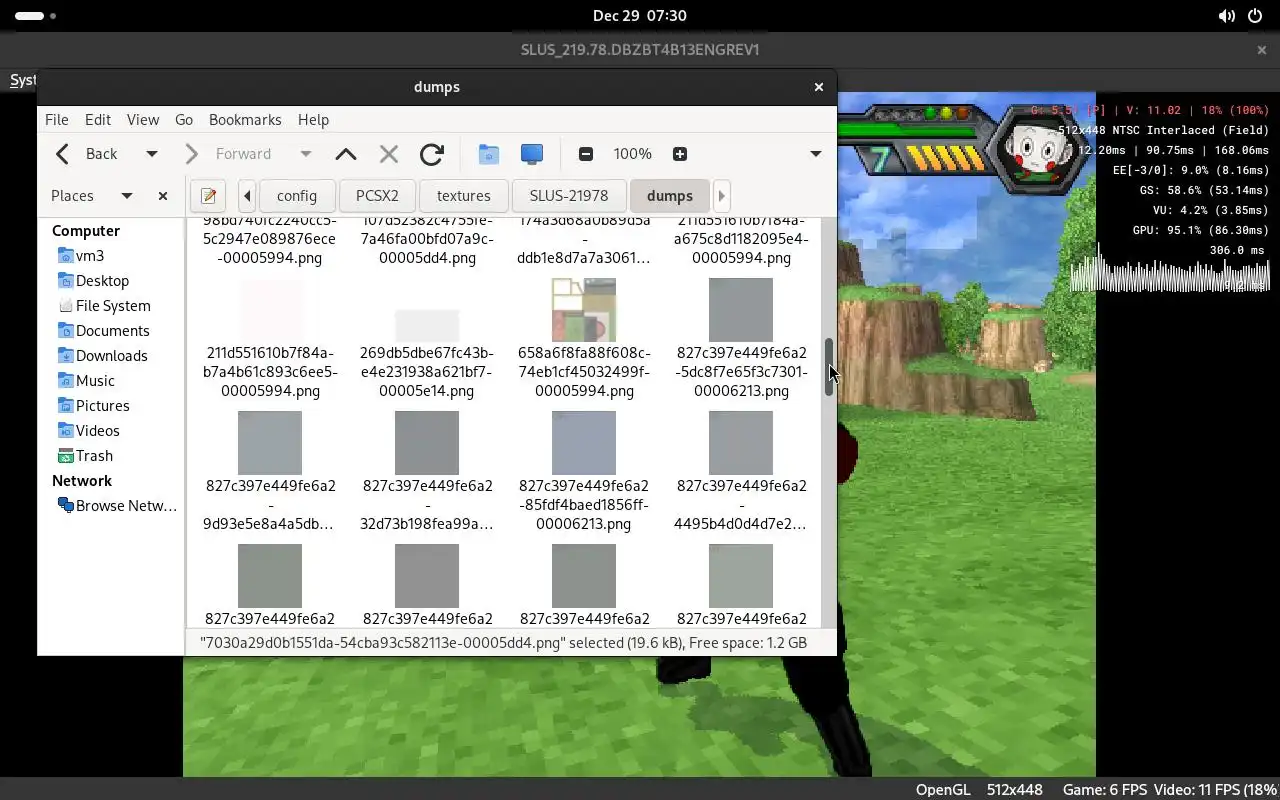Select the SLUS-21978 path button
This screenshot has width=1280, height=800.
pos(569,196)
